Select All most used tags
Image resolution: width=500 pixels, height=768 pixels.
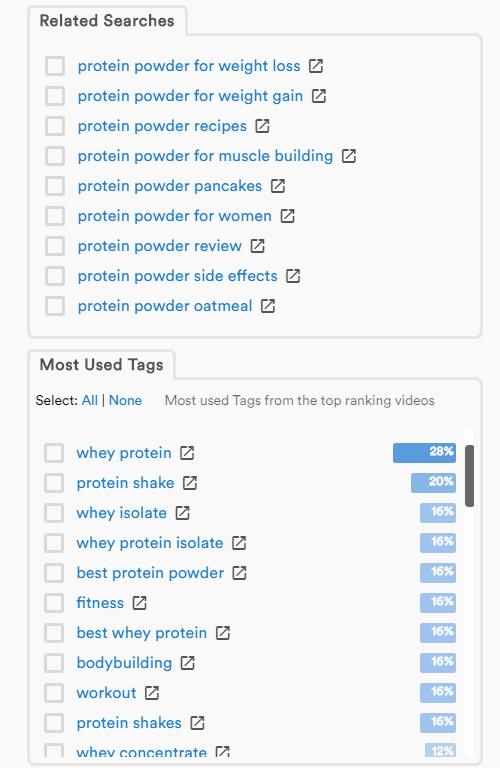pos(90,401)
